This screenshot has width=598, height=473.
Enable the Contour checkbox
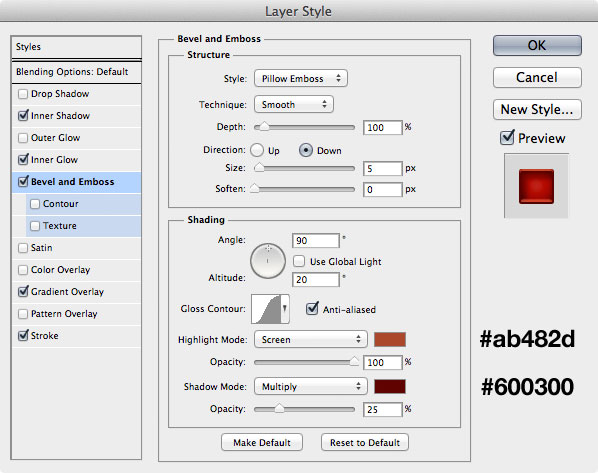point(35,204)
